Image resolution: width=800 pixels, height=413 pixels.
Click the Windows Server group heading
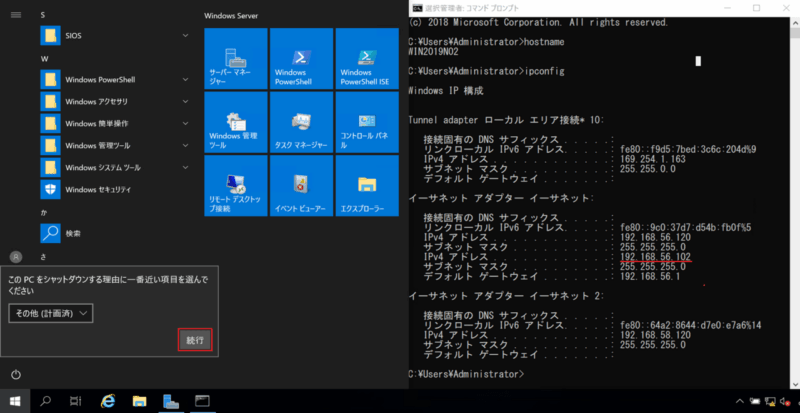[x=231, y=15]
